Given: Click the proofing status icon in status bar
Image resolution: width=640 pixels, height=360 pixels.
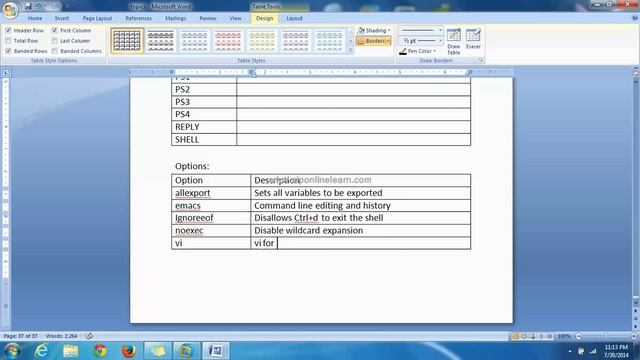Looking at the screenshot, I should click(89, 336).
